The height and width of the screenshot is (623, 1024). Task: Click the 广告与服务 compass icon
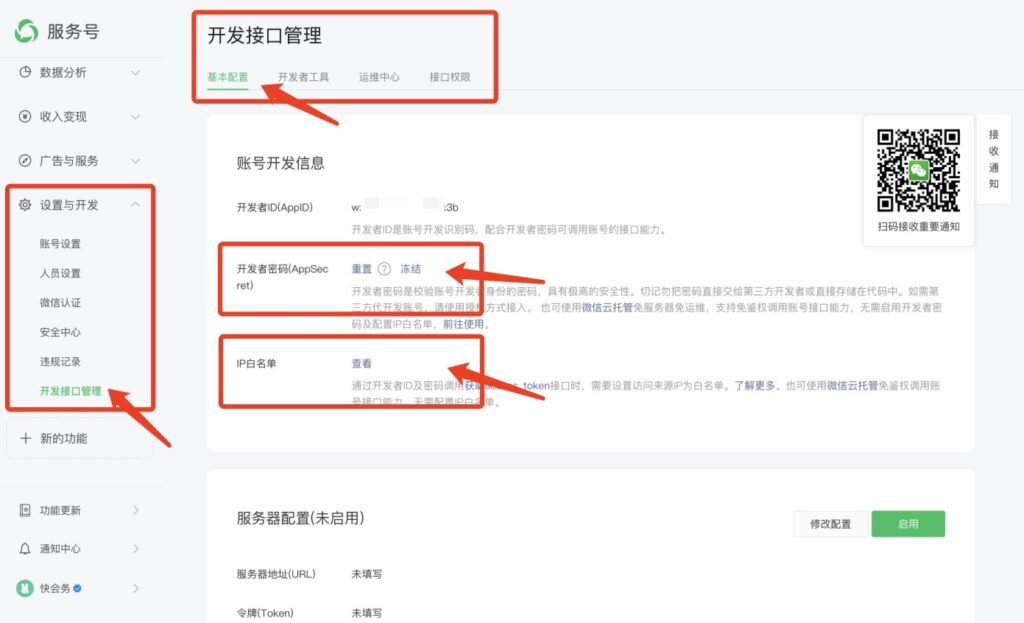(x=25, y=160)
